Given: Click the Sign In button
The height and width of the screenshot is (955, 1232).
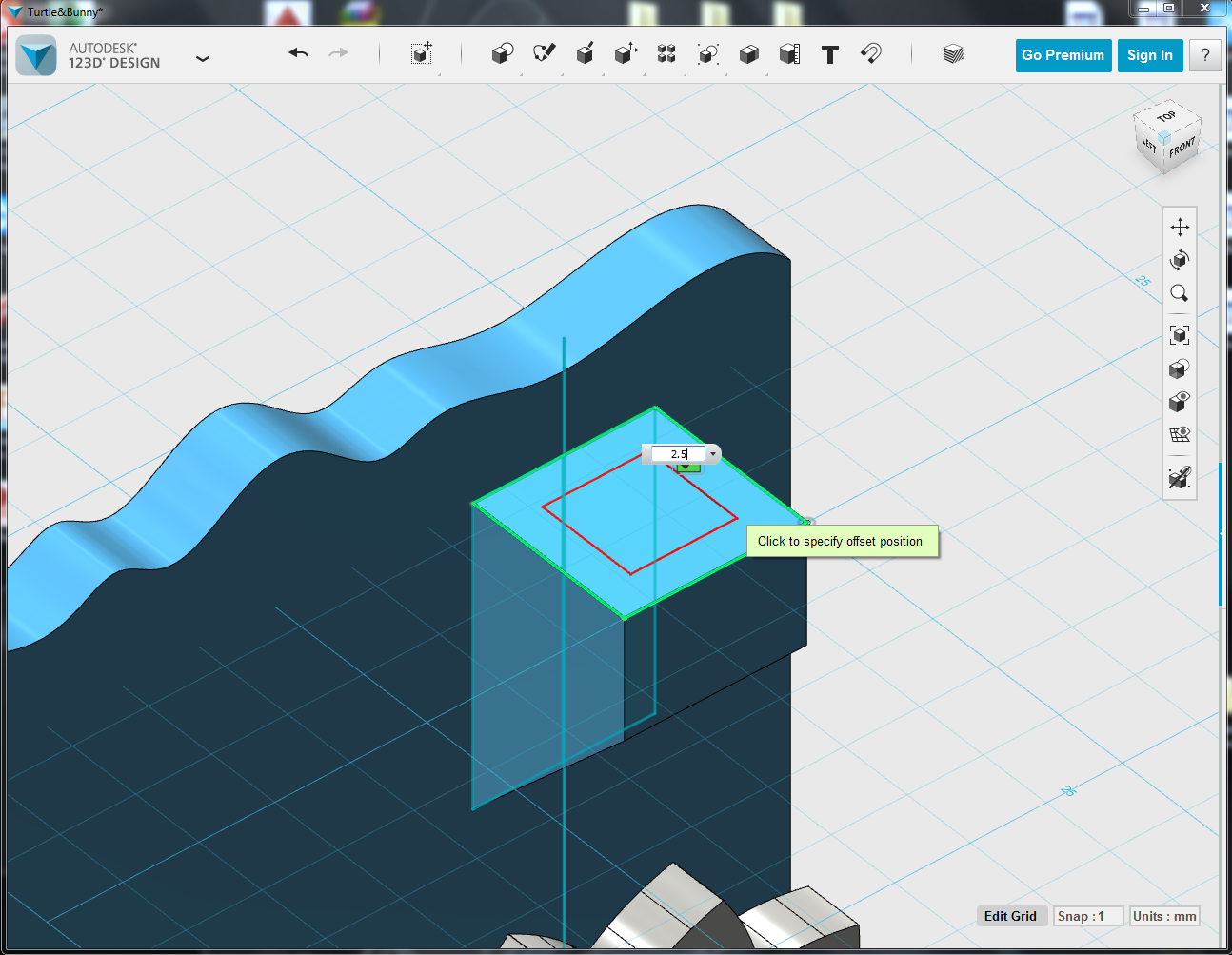Looking at the screenshot, I should (1149, 55).
